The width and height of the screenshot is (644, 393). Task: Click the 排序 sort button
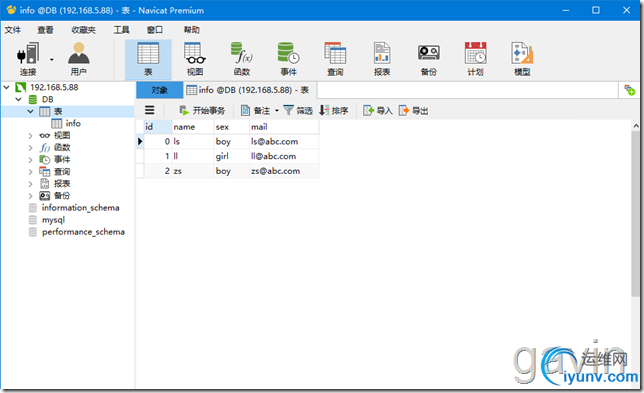(x=334, y=110)
